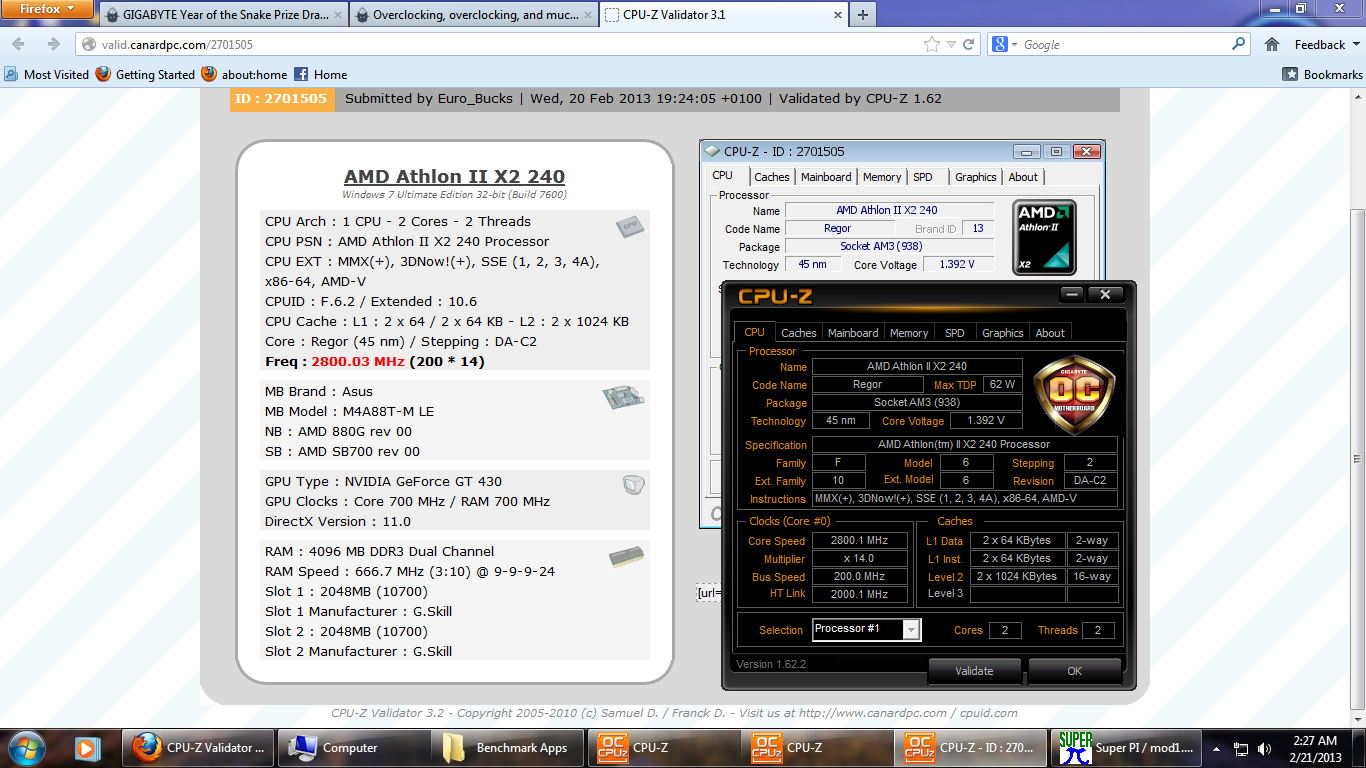Viewport: 1366px width, 768px height.
Task: Click the GPU icon beside GeForce GT 430
Action: point(633,485)
